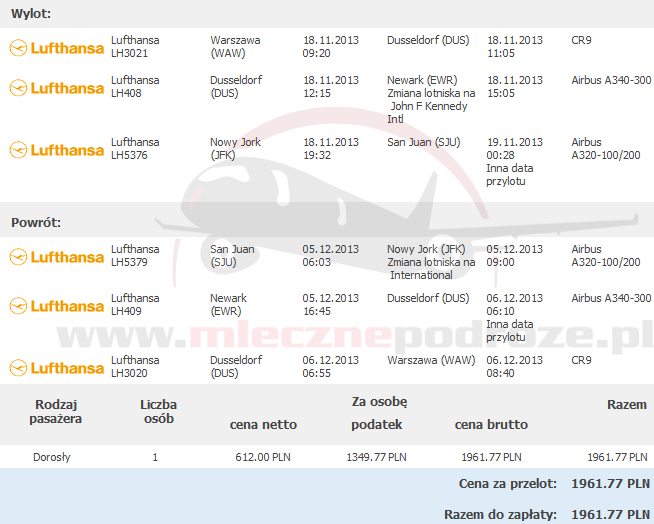Click the 'Liczba osób' column header
This screenshot has width=654, height=524.
click(157, 411)
